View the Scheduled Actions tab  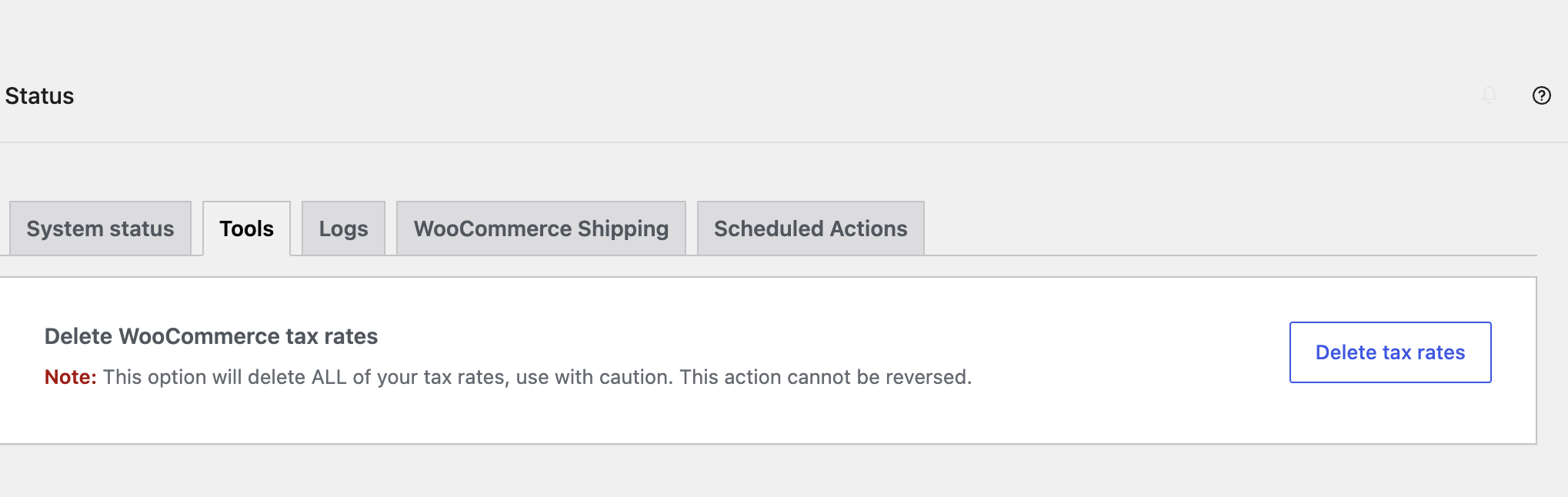click(810, 228)
